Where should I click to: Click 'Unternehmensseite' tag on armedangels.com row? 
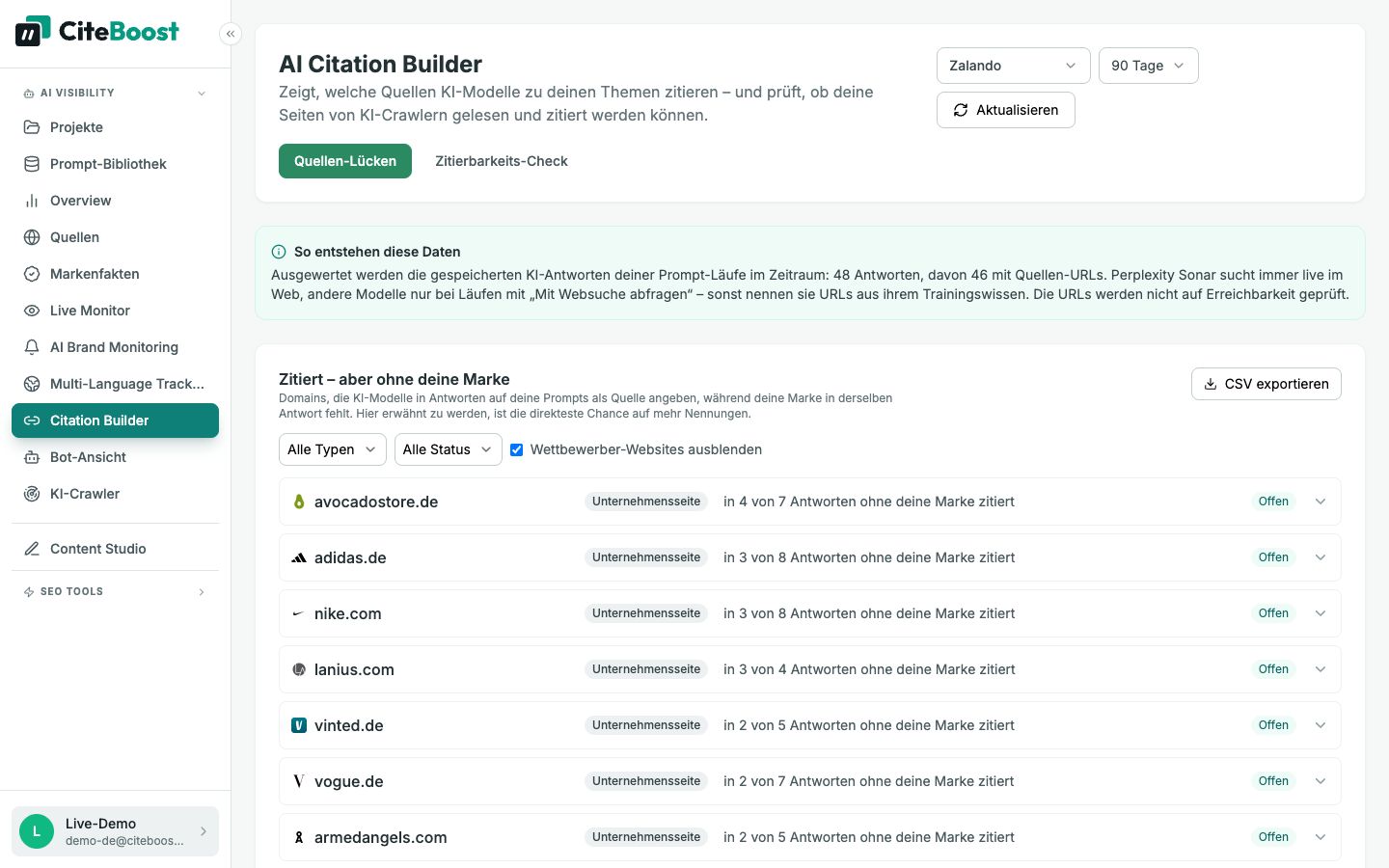(646, 837)
